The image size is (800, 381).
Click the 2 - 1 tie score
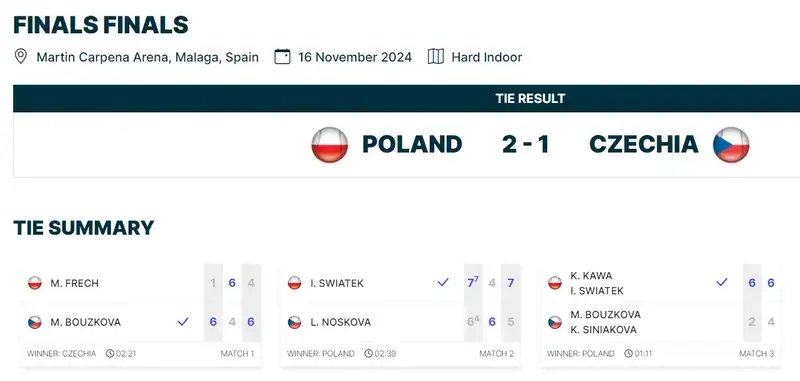click(526, 145)
